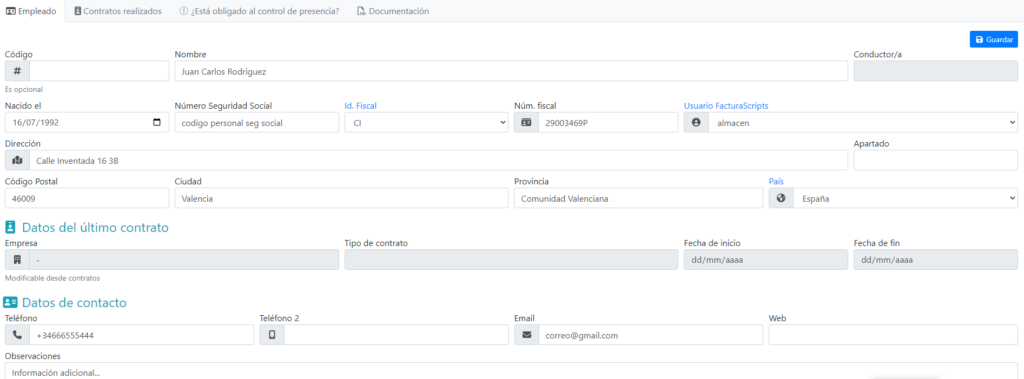This screenshot has width=1024, height=379.
Task: Click the Núm. fiscal field 29003469P
Action: [x=609, y=122]
